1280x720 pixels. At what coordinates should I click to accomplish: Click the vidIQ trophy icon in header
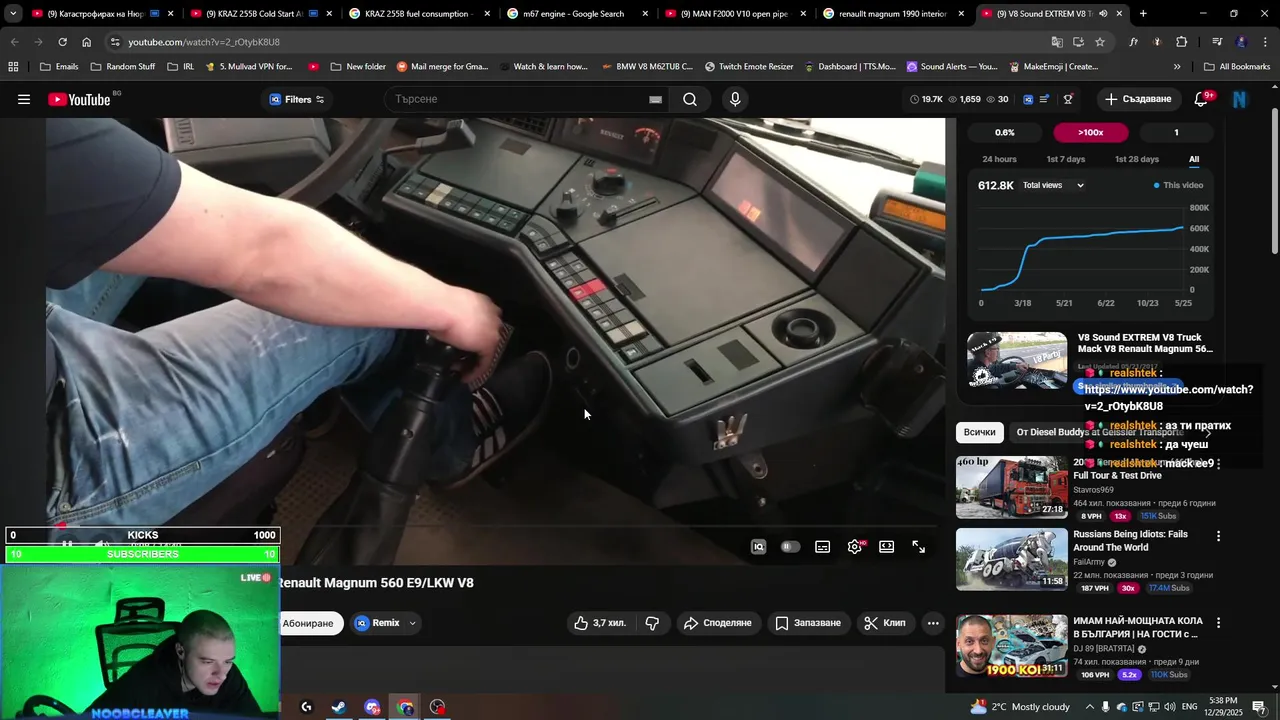(1068, 99)
